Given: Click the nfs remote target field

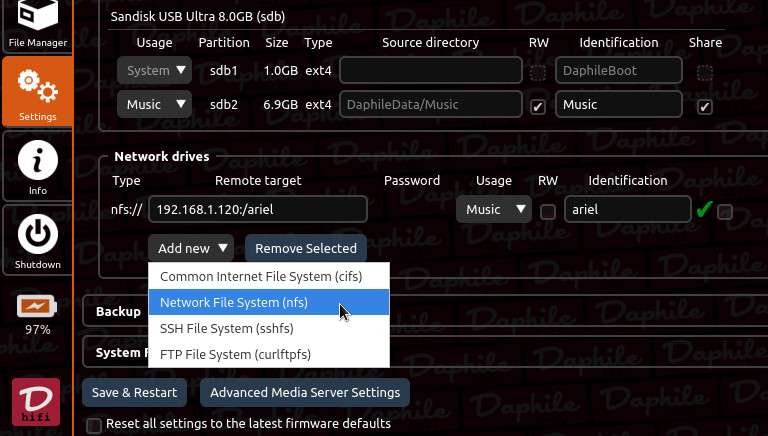Looking at the screenshot, I should pos(258,209).
